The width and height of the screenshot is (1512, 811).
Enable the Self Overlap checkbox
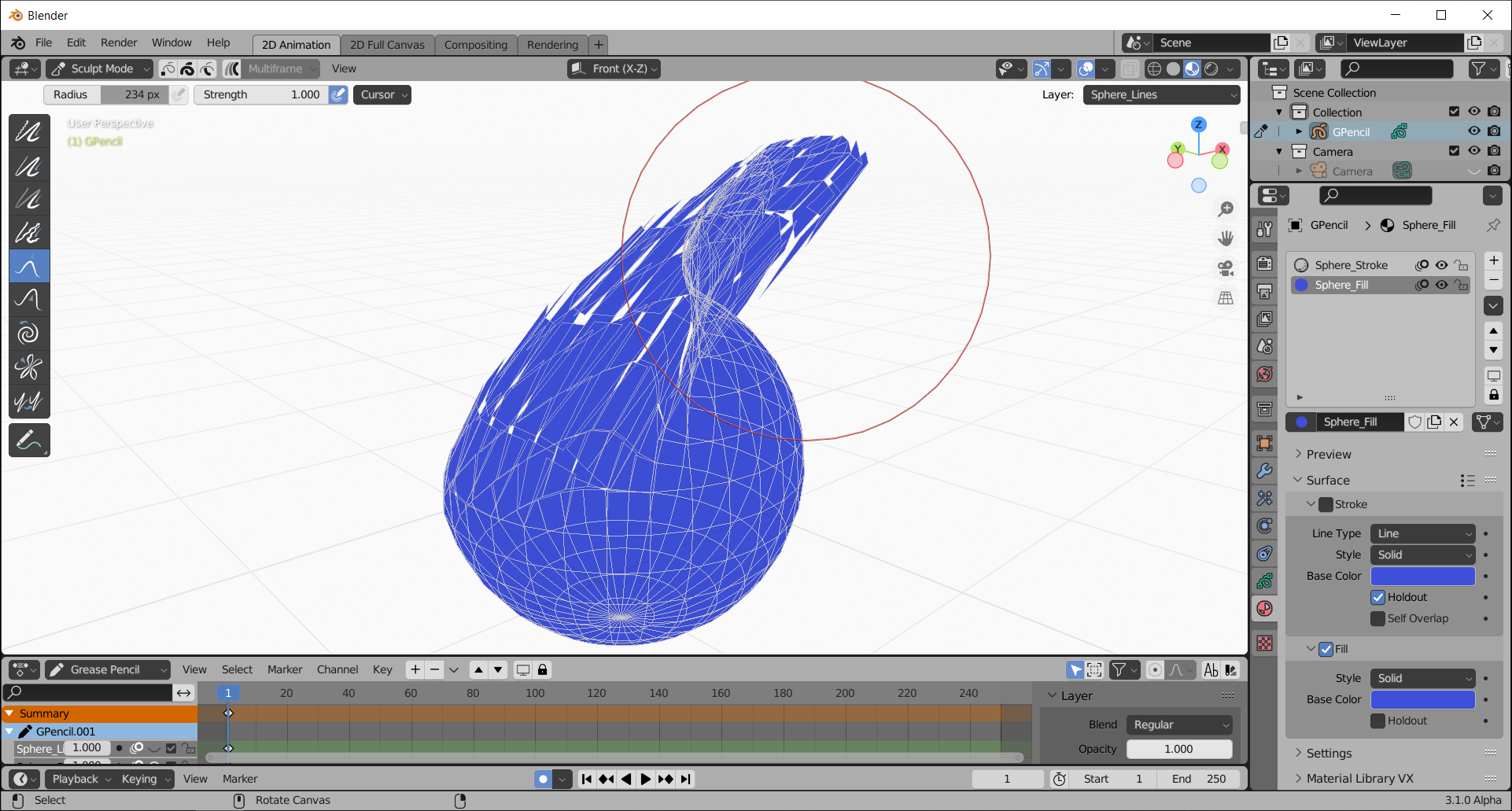click(1378, 618)
